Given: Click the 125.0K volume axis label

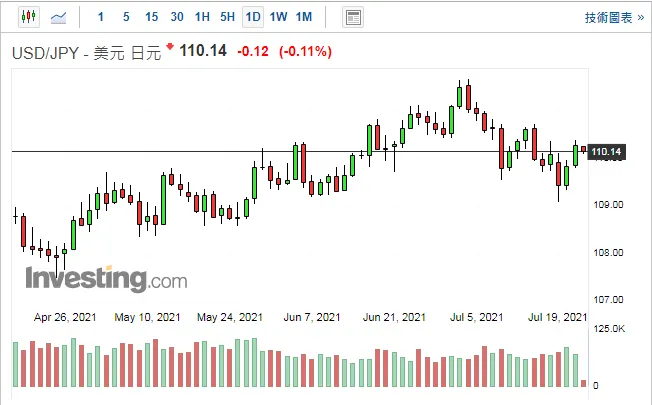Looking at the screenshot, I should pos(609,328).
